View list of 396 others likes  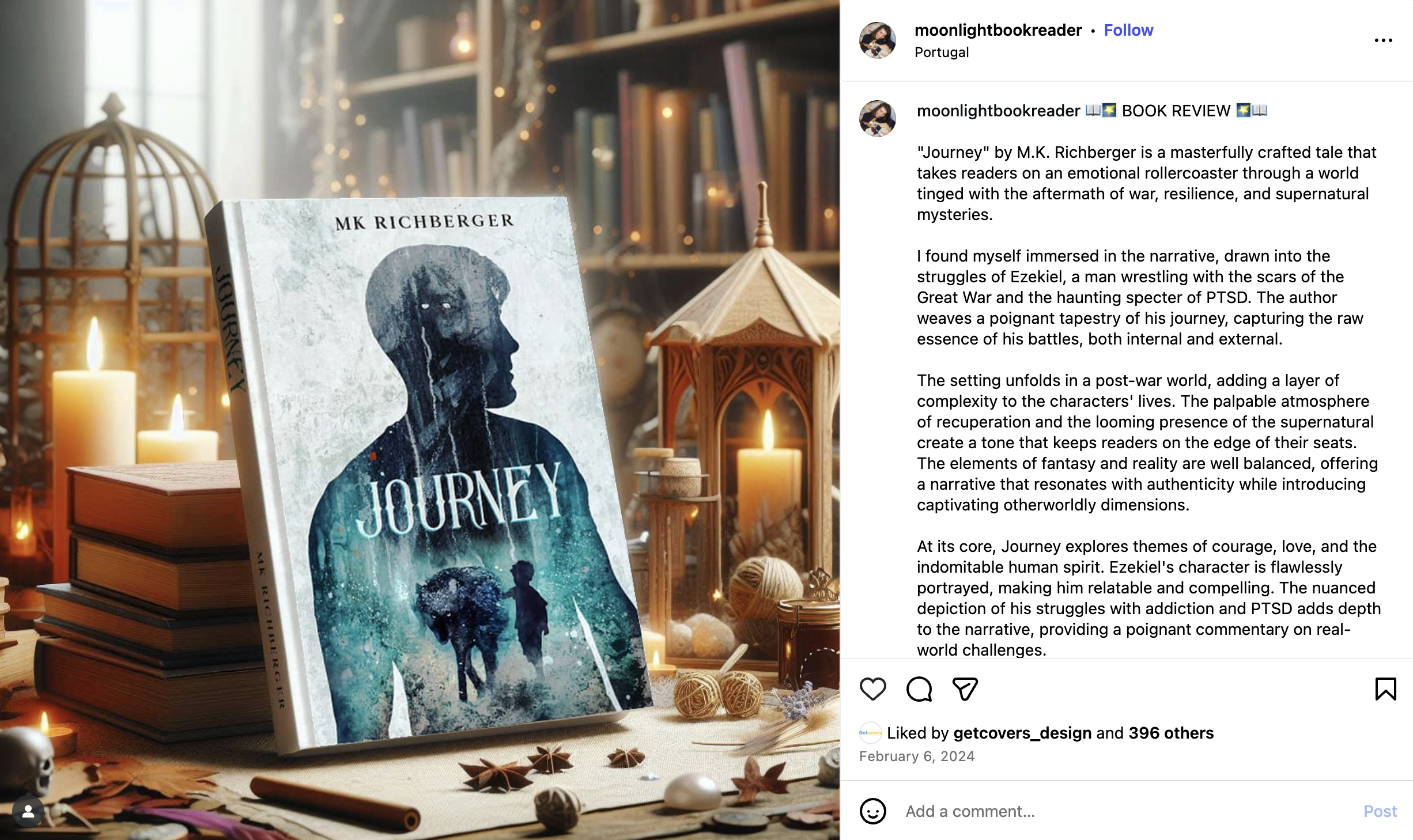[1171, 733]
